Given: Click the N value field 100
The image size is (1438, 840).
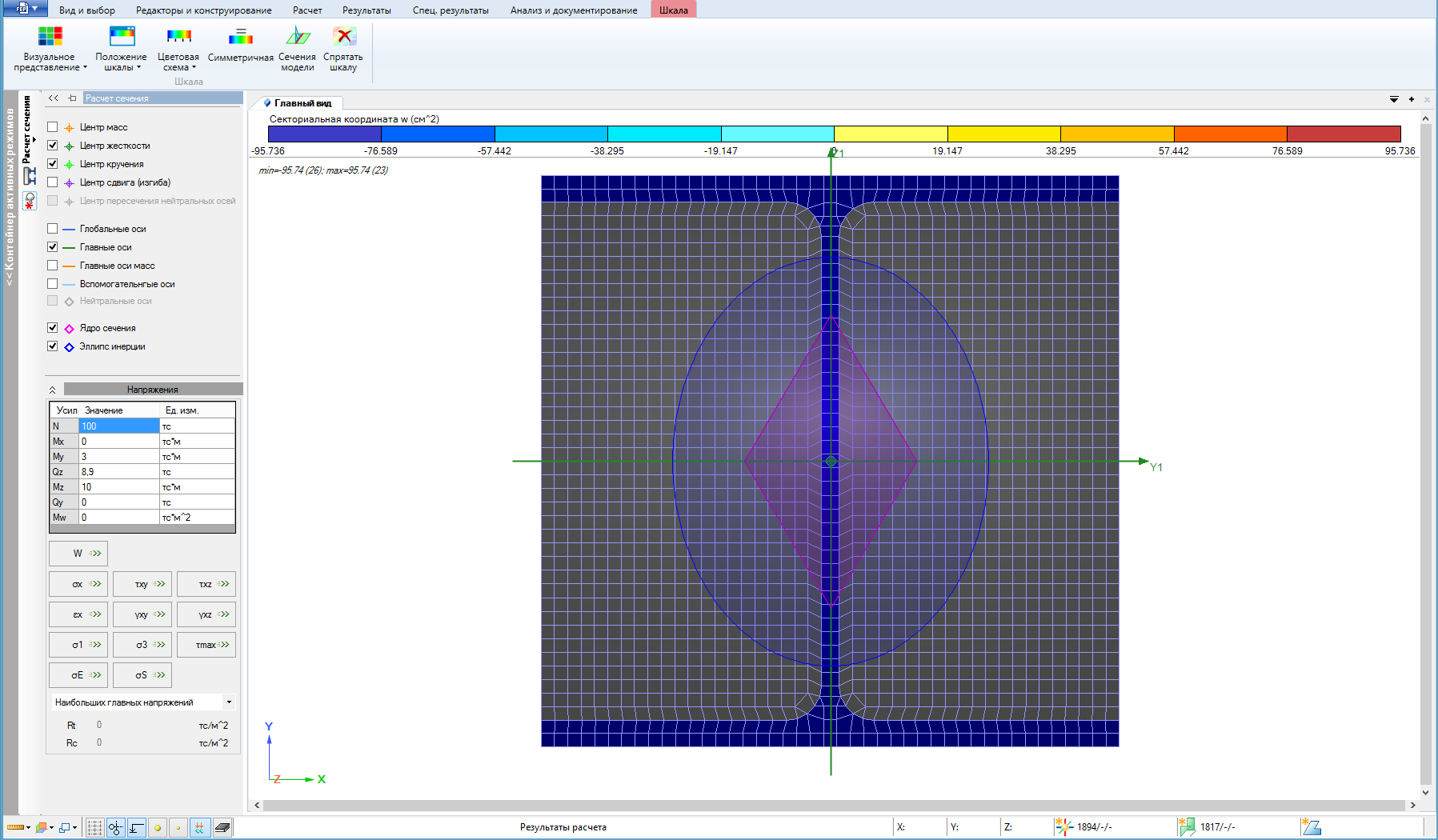Looking at the screenshot, I should point(119,426).
